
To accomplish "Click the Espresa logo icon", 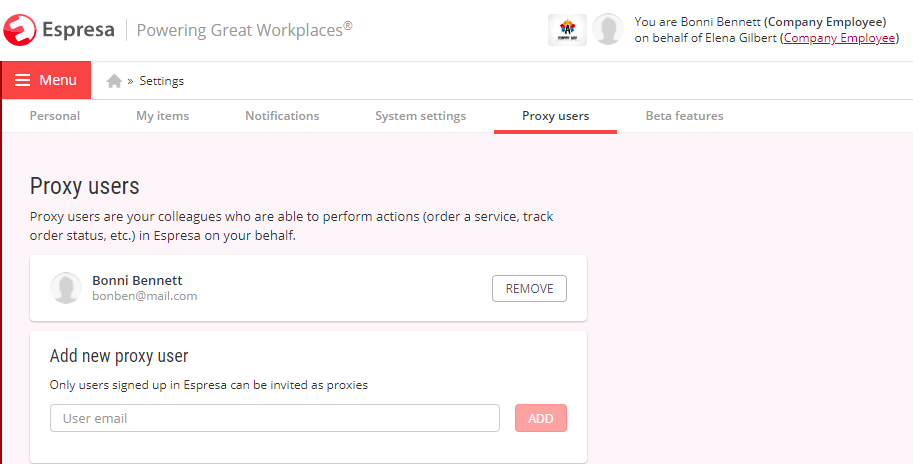I will point(19,30).
